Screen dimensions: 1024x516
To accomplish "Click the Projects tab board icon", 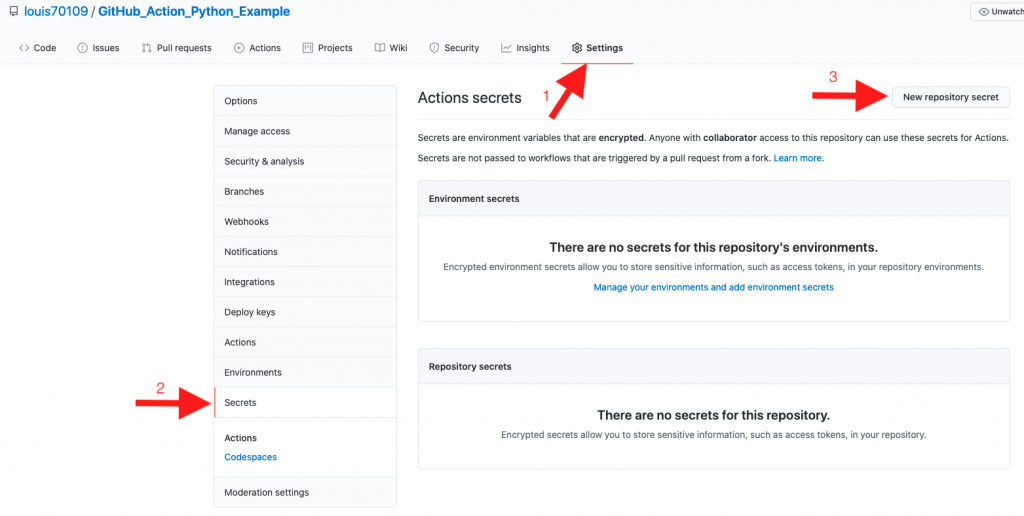I will [x=308, y=48].
